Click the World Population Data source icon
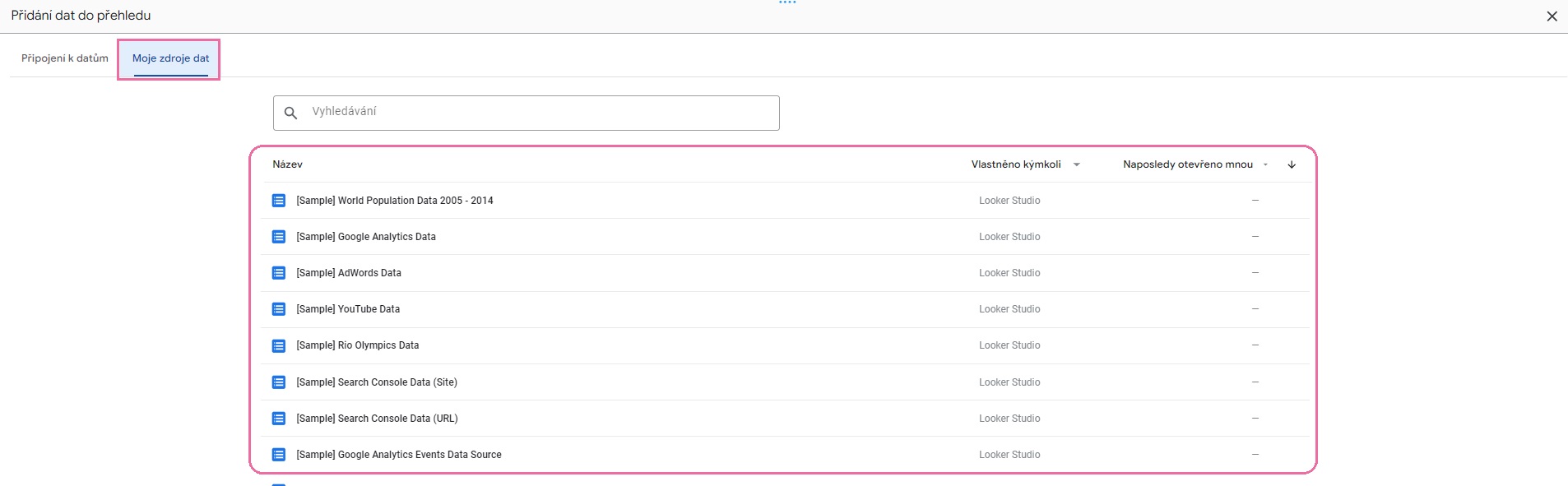 click(279, 201)
